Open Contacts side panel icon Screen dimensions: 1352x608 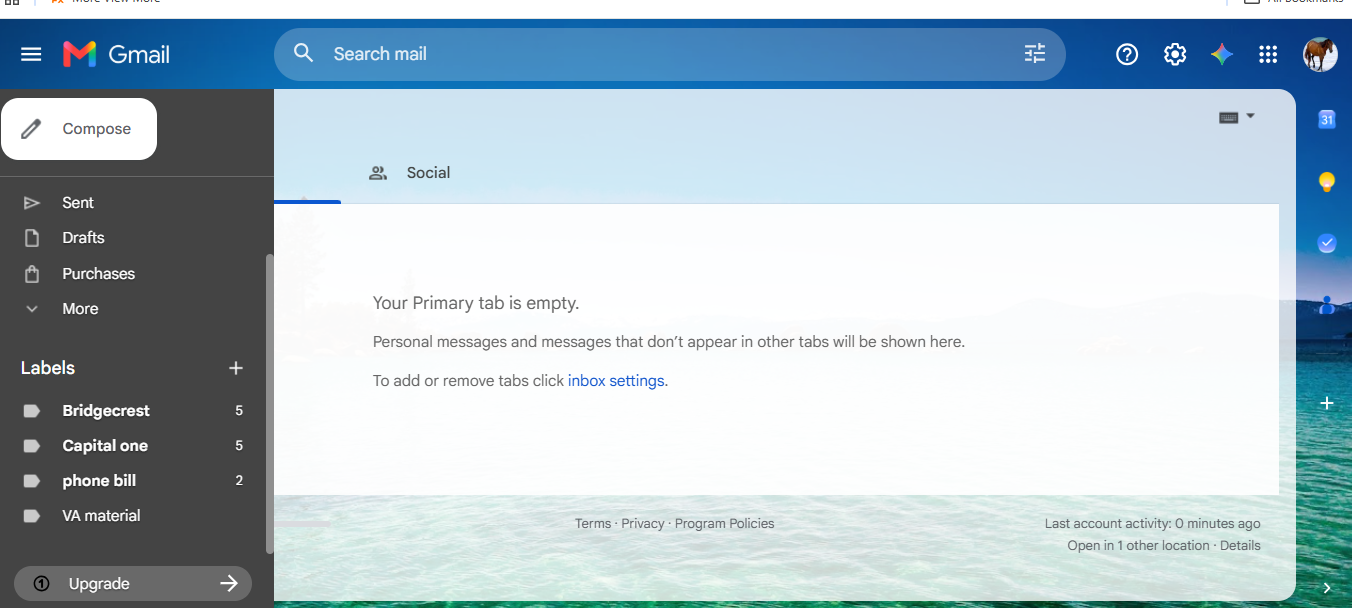1327,305
